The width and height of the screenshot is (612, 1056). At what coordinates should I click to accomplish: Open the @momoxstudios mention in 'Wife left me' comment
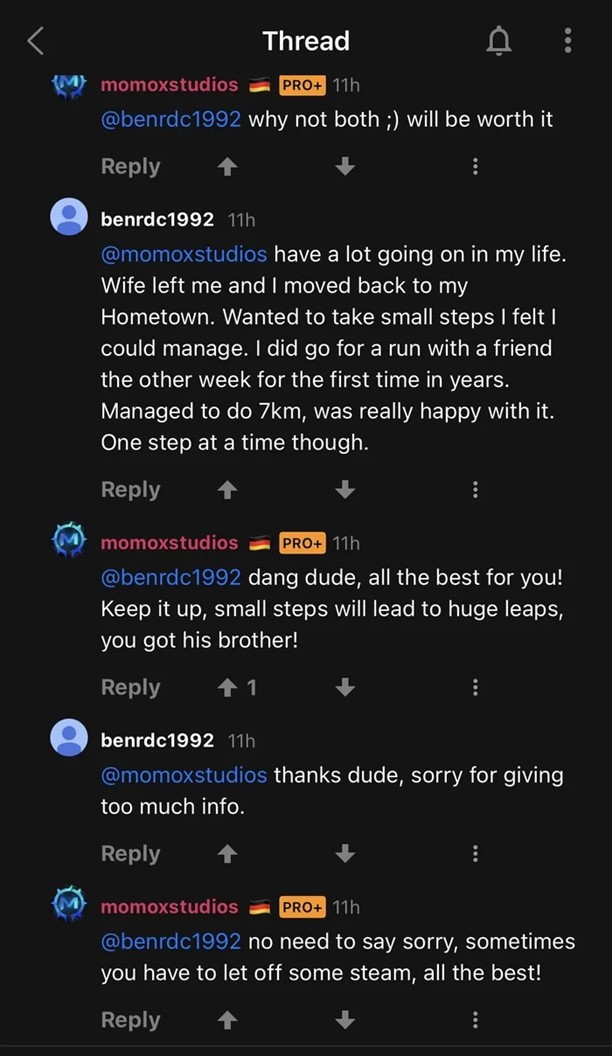pyautogui.click(x=184, y=254)
